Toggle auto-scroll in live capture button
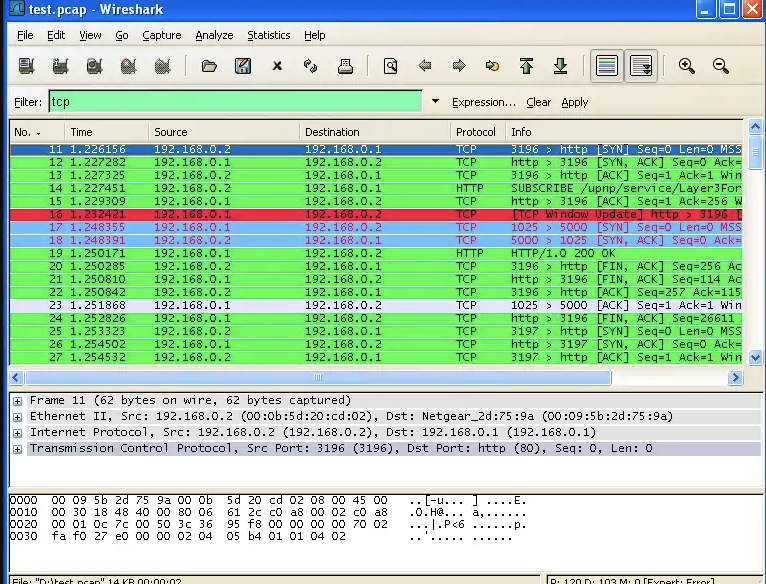 [x=641, y=66]
